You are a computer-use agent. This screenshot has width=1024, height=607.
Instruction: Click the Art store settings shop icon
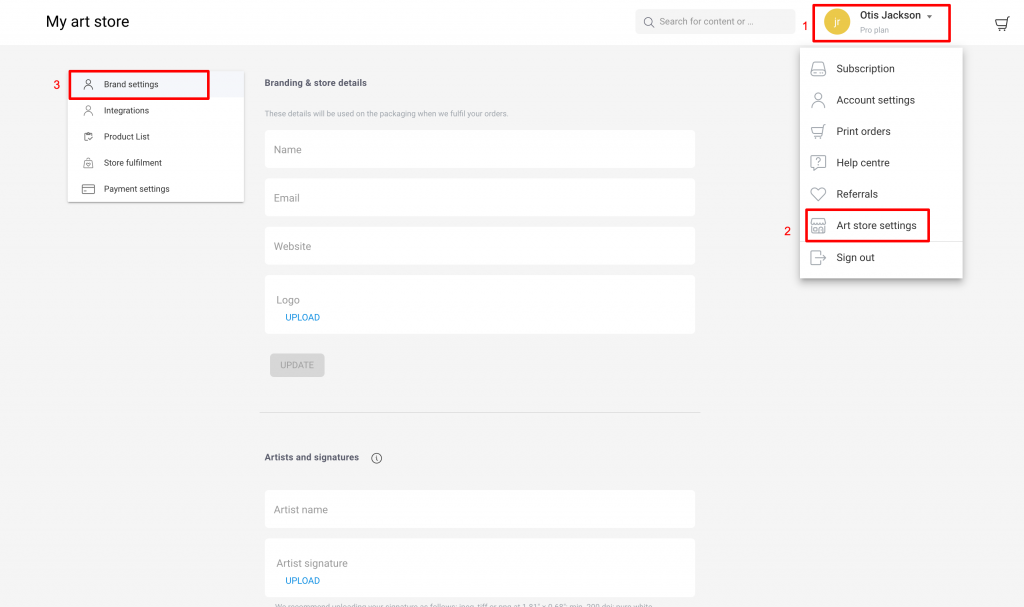818,225
